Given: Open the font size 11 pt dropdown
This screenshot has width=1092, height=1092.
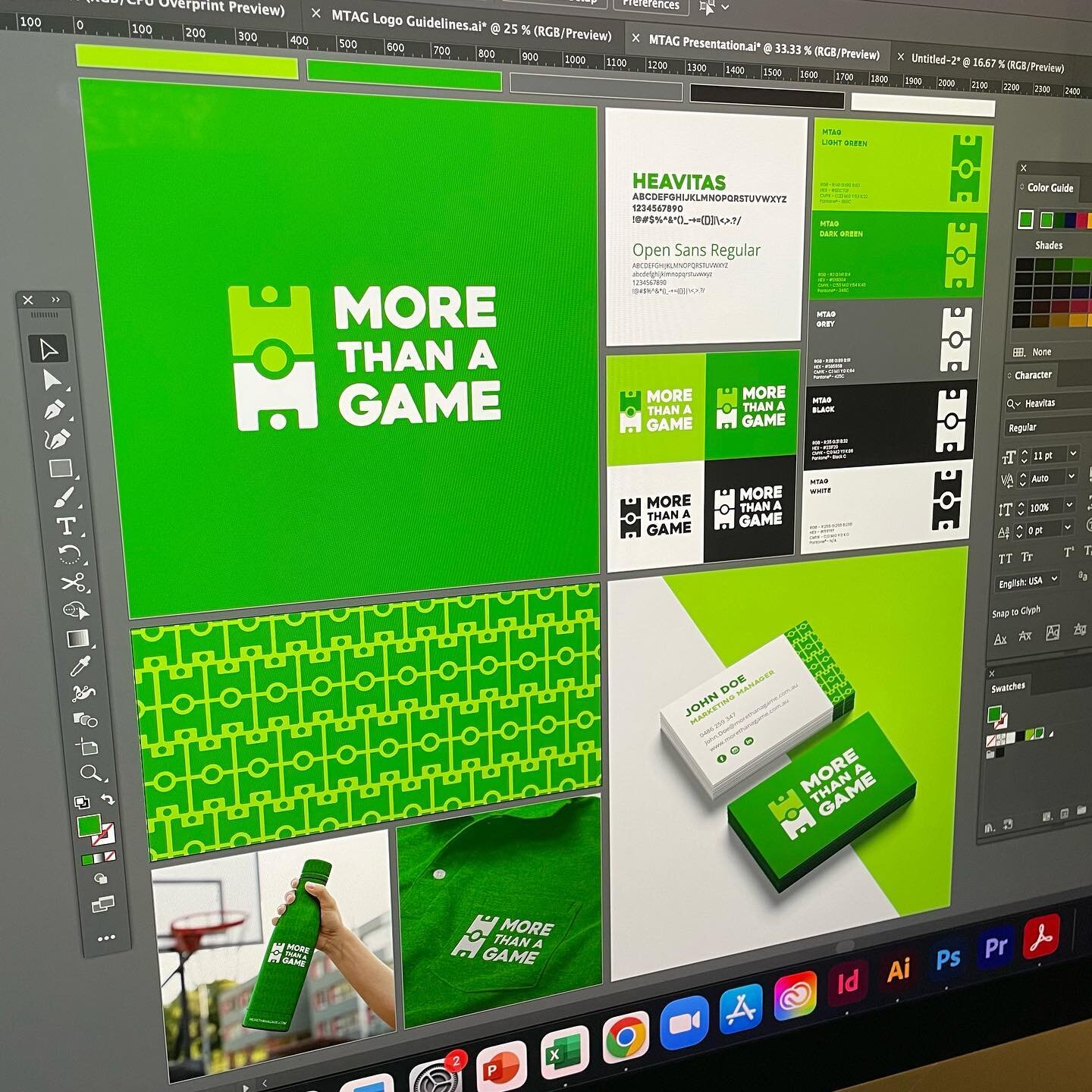Looking at the screenshot, I should [x=1073, y=453].
